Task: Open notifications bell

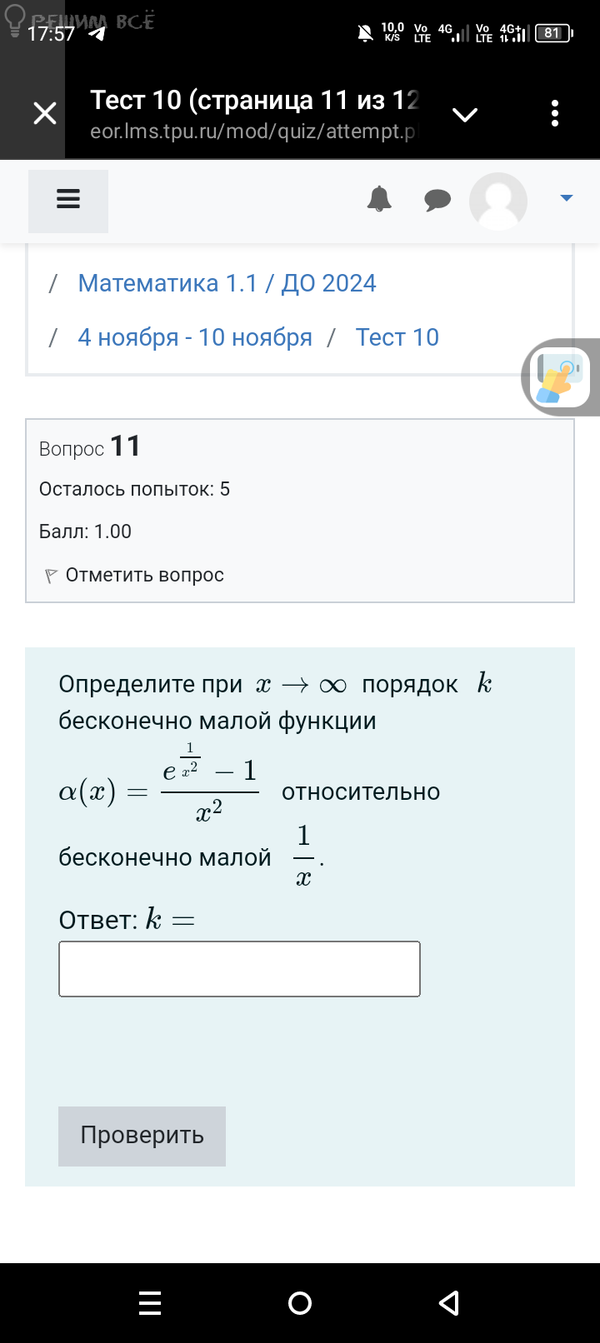Action: 379,200
